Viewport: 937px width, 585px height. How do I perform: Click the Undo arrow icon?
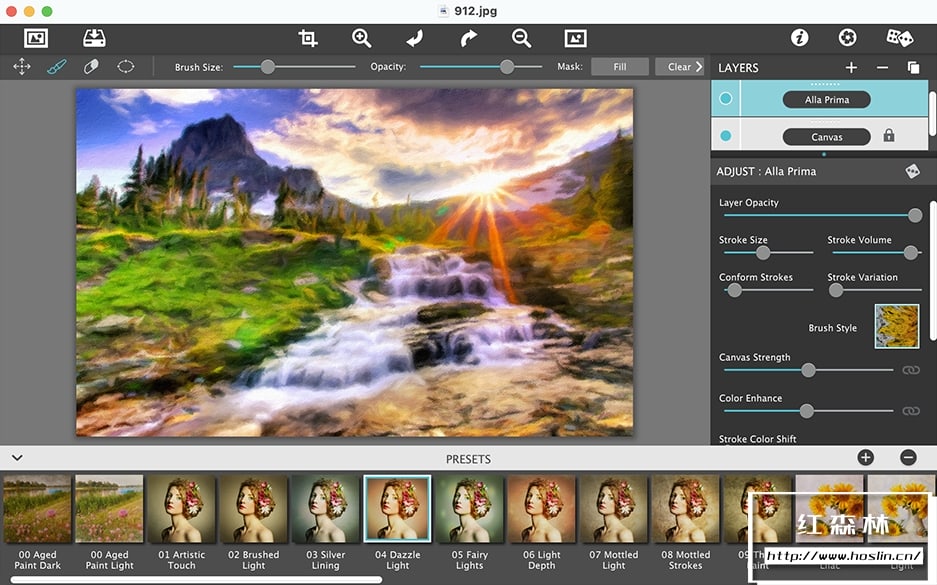pyautogui.click(x=415, y=38)
